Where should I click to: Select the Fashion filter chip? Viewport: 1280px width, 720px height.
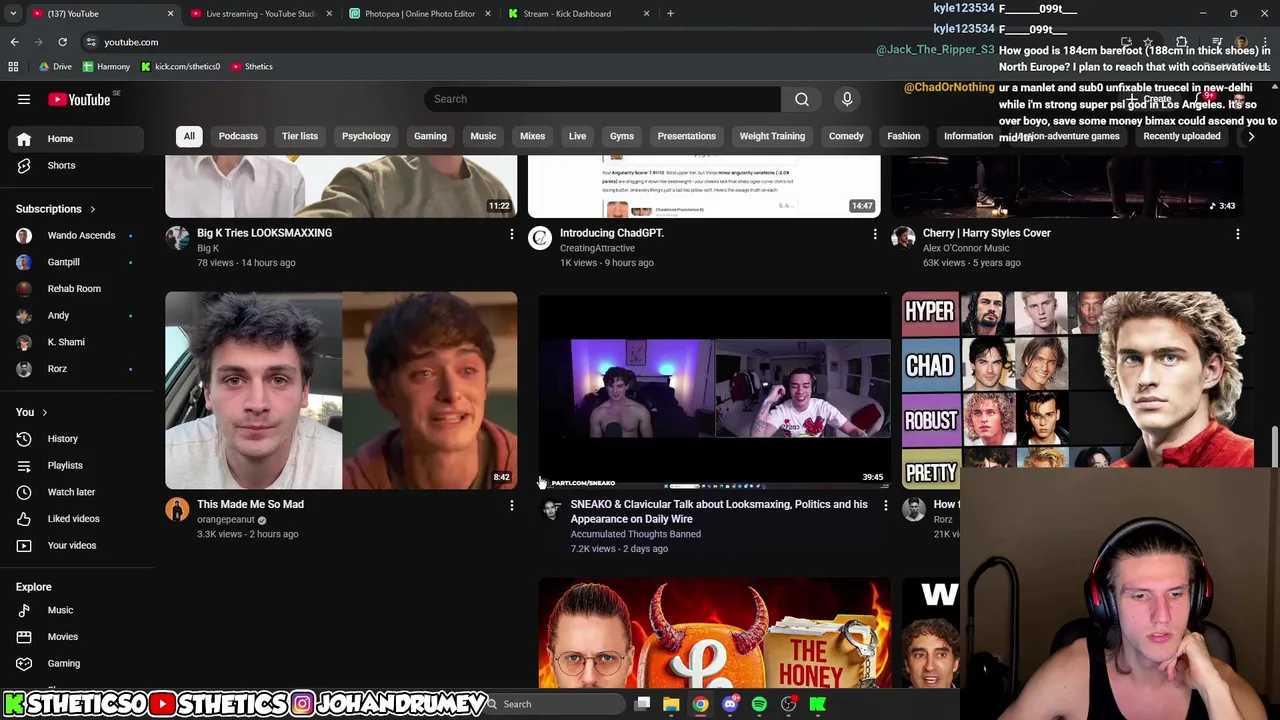904,136
